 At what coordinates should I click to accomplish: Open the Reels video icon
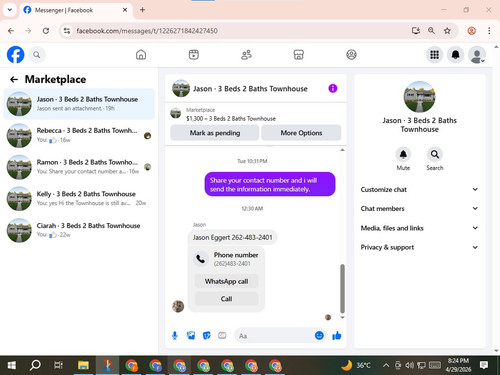[x=194, y=55]
